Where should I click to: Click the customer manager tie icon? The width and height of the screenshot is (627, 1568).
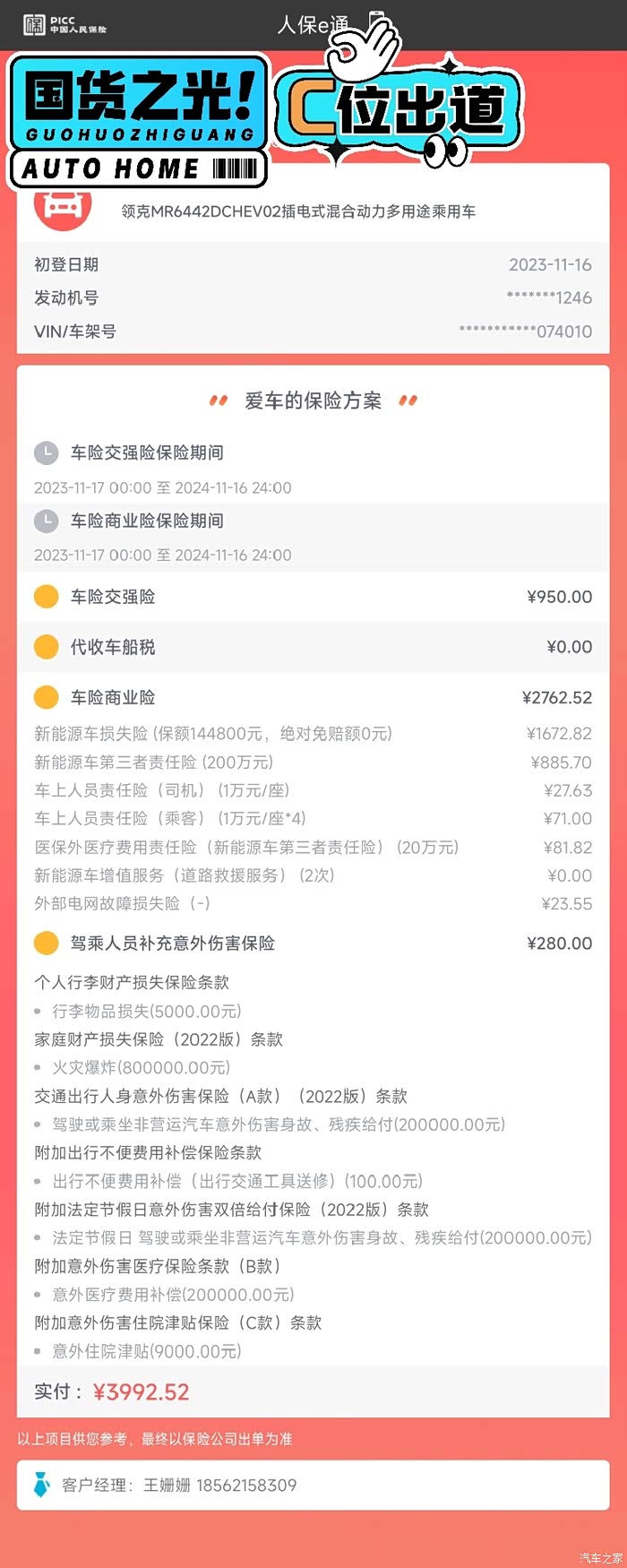click(x=42, y=1485)
